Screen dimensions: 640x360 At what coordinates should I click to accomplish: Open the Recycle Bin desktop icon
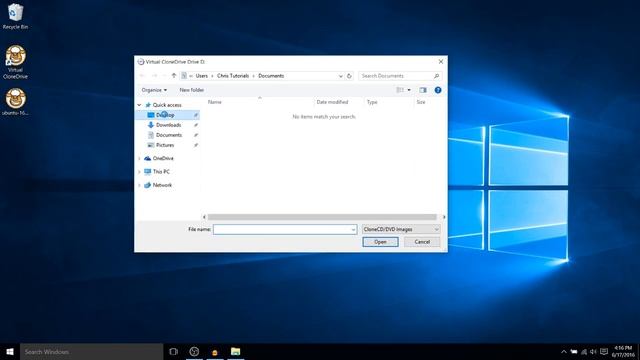click(x=15, y=16)
